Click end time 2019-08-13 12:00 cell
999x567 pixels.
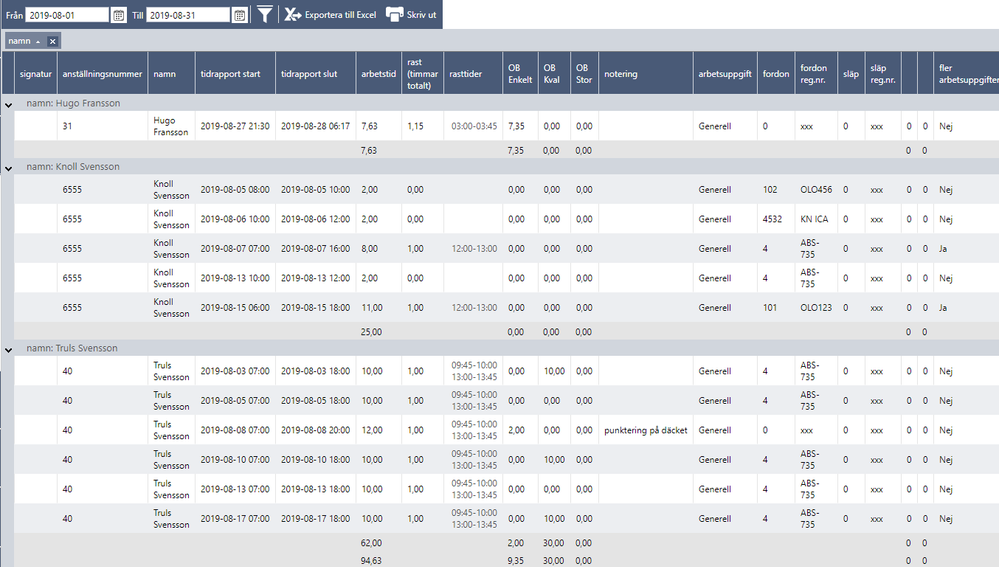pyautogui.click(x=315, y=278)
